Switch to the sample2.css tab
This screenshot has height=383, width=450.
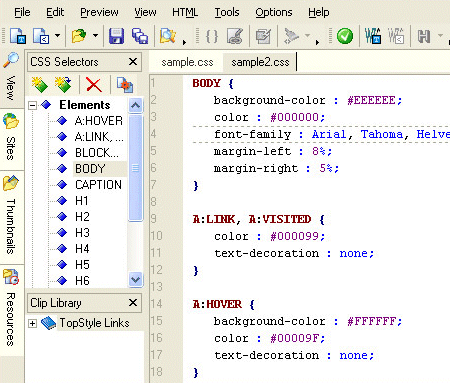[260, 62]
